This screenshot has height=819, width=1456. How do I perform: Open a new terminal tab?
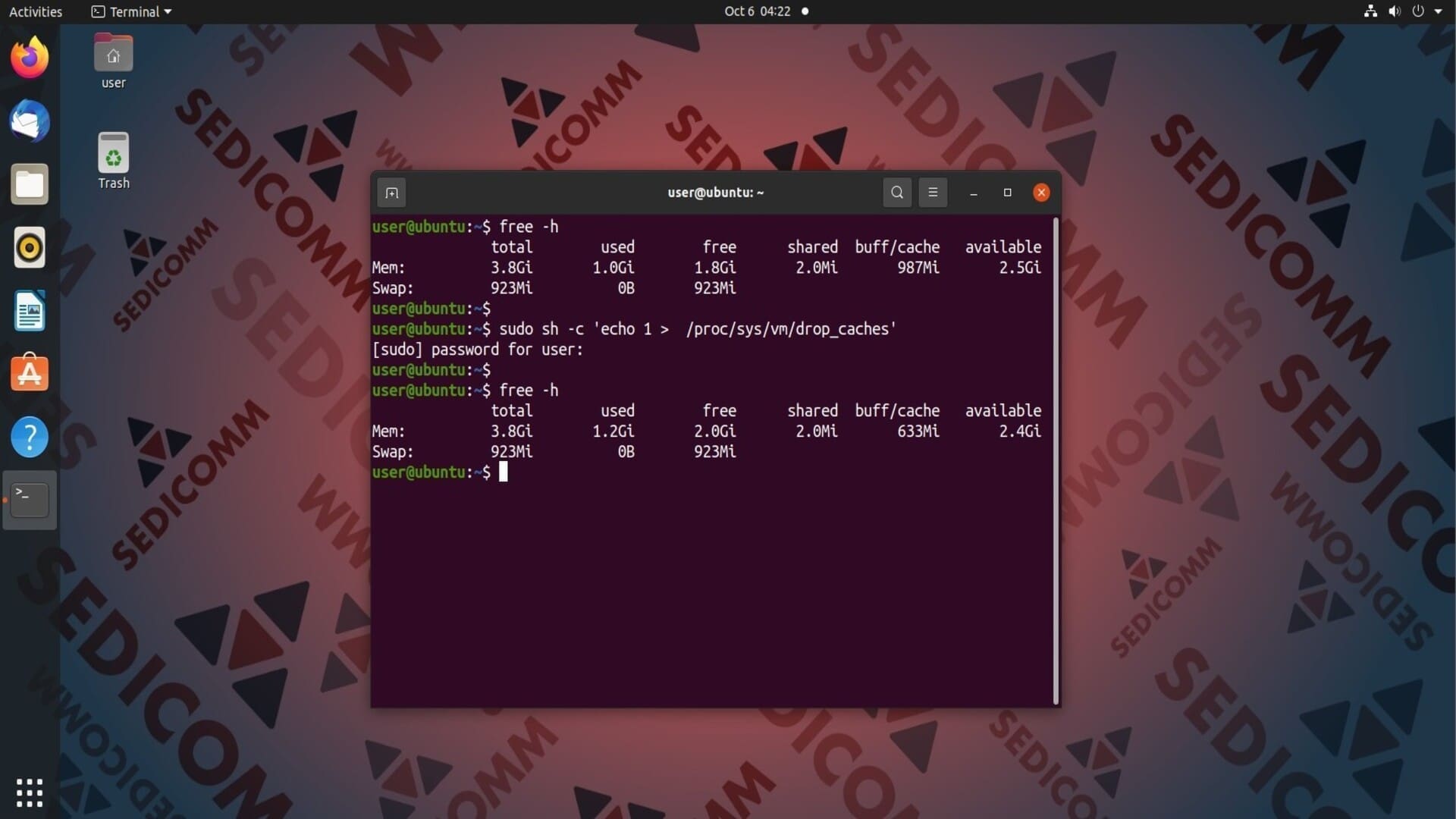(391, 193)
